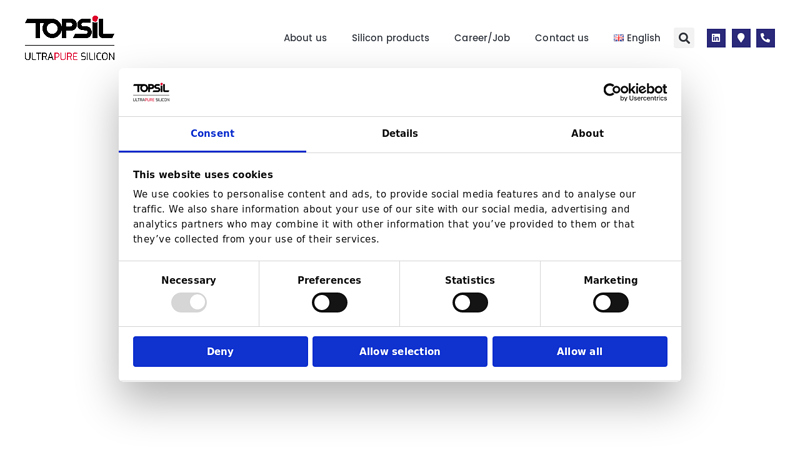800x450 pixels.
Task: Click the search magnifier icon
Action: (x=684, y=38)
